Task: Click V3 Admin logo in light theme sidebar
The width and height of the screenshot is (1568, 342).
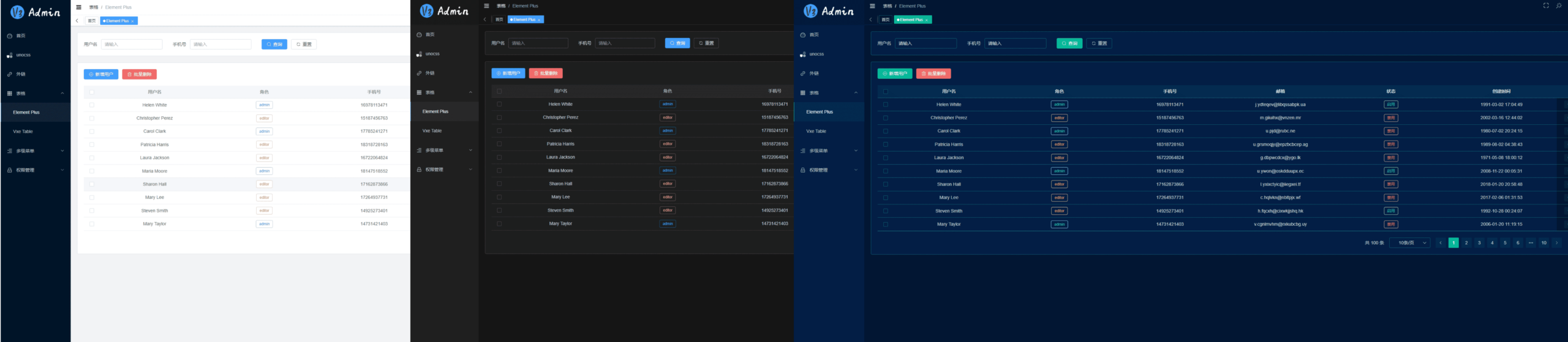Action: [36, 12]
